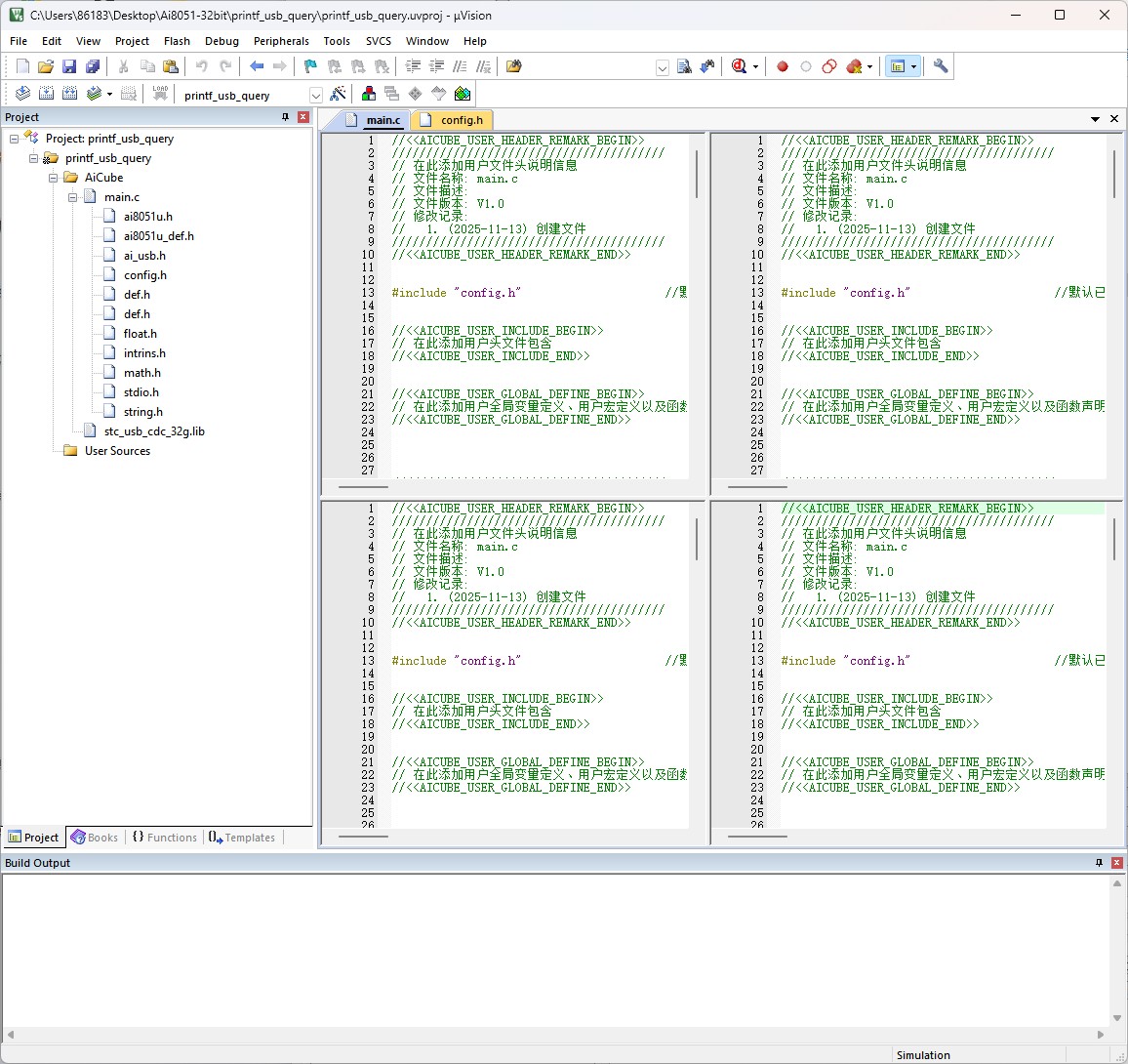Open Options for Target magic wand icon
The height and width of the screenshot is (1064, 1128).
[338, 94]
